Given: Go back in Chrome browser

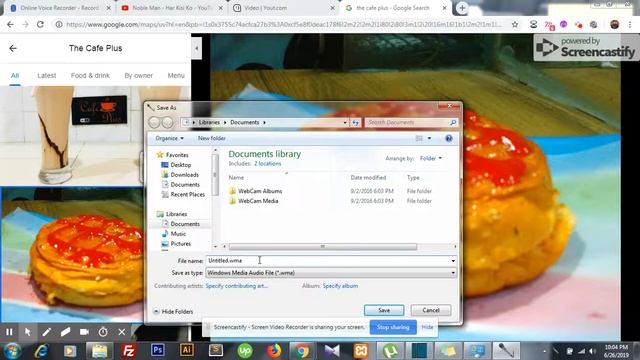Looking at the screenshot, I should [10, 24].
